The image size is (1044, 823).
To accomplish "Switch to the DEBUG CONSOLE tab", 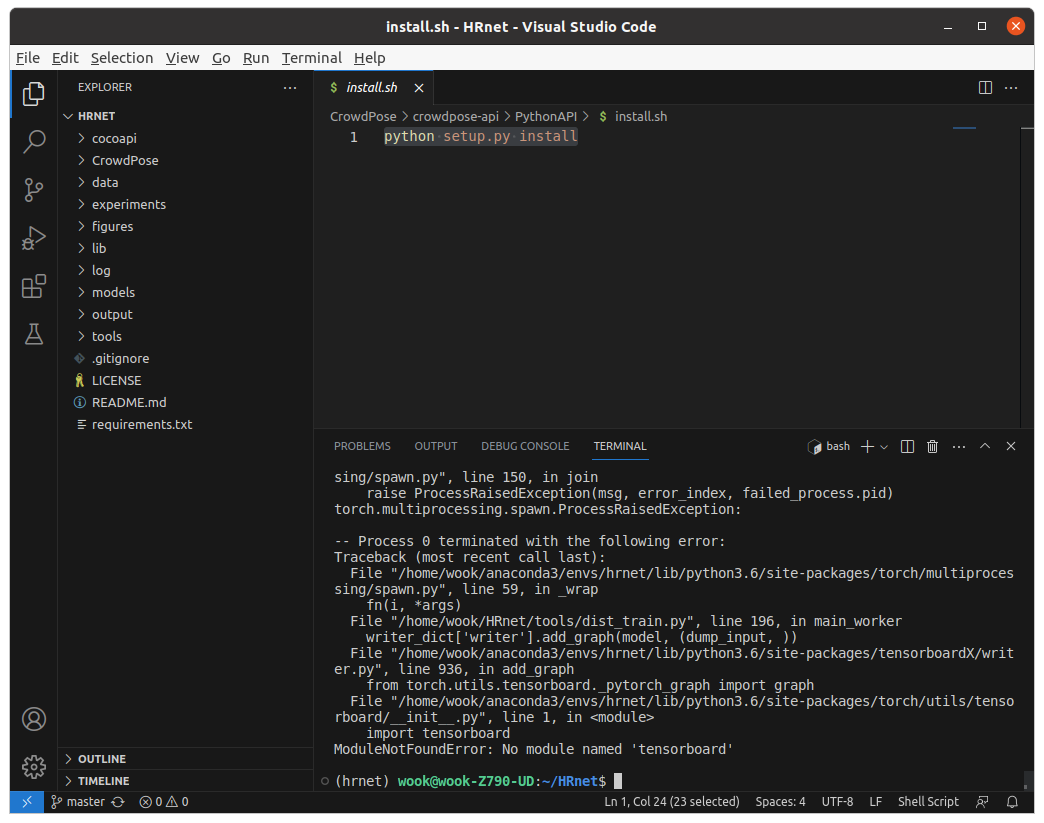I will tap(525, 446).
